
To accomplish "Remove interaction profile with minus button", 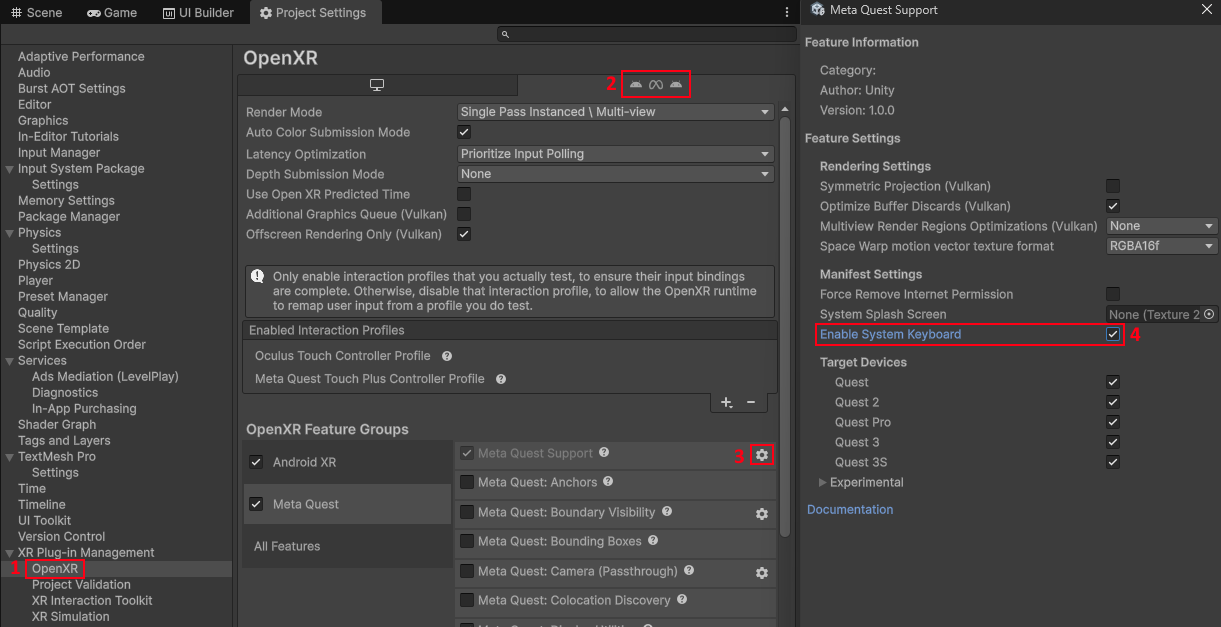I will coord(751,402).
